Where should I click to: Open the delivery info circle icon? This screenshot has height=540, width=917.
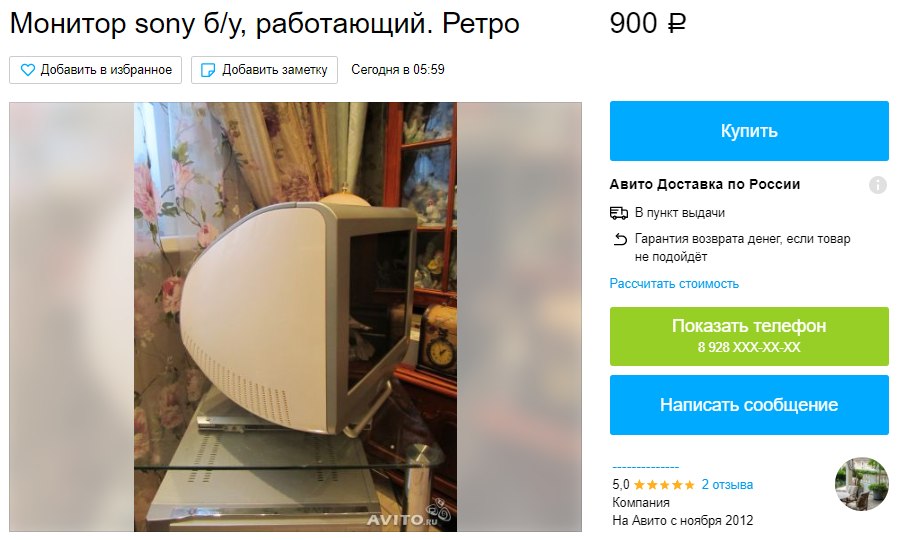click(x=877, y=185)
